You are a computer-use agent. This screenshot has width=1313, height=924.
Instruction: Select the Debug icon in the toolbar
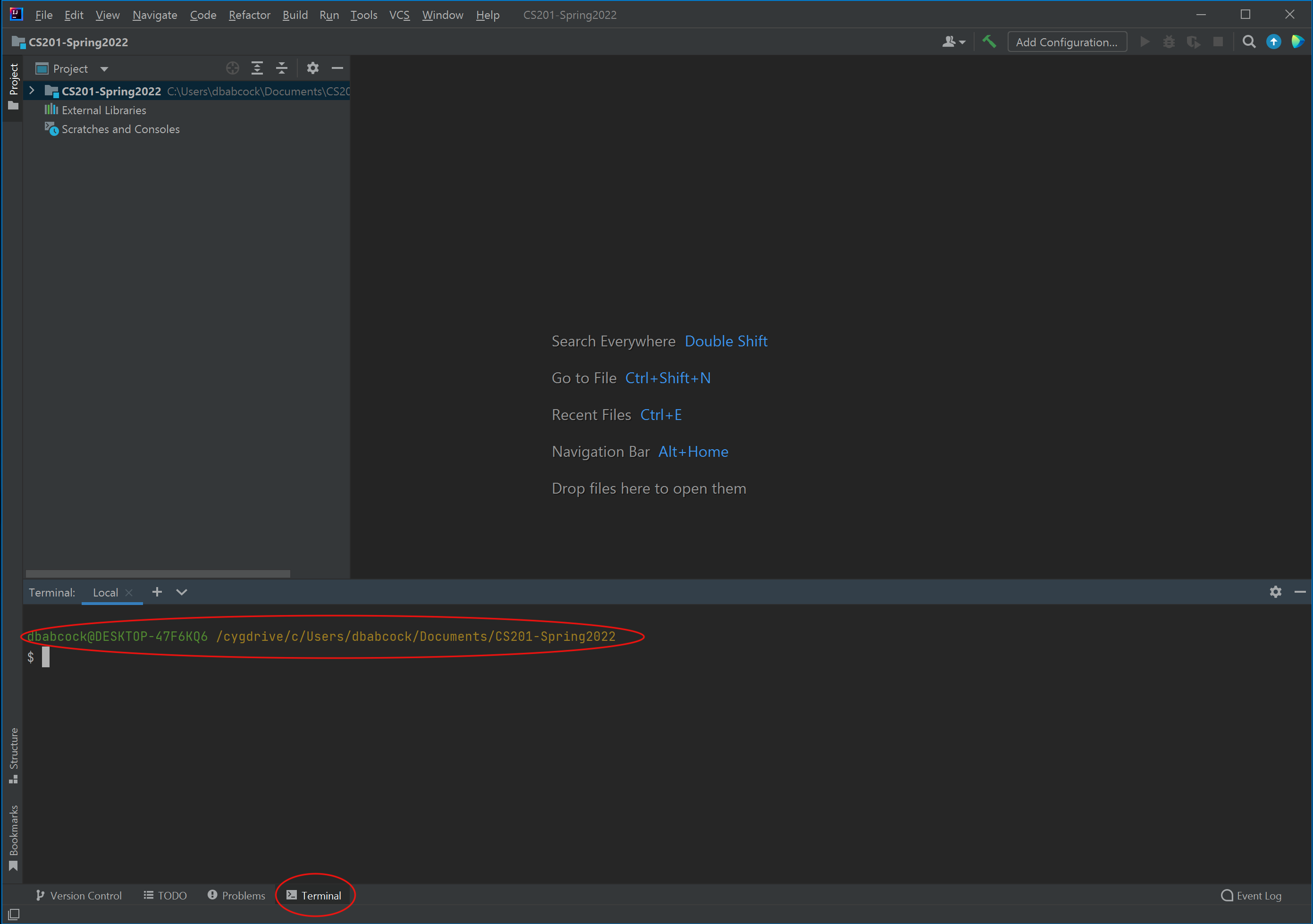tap(1169, 41)
